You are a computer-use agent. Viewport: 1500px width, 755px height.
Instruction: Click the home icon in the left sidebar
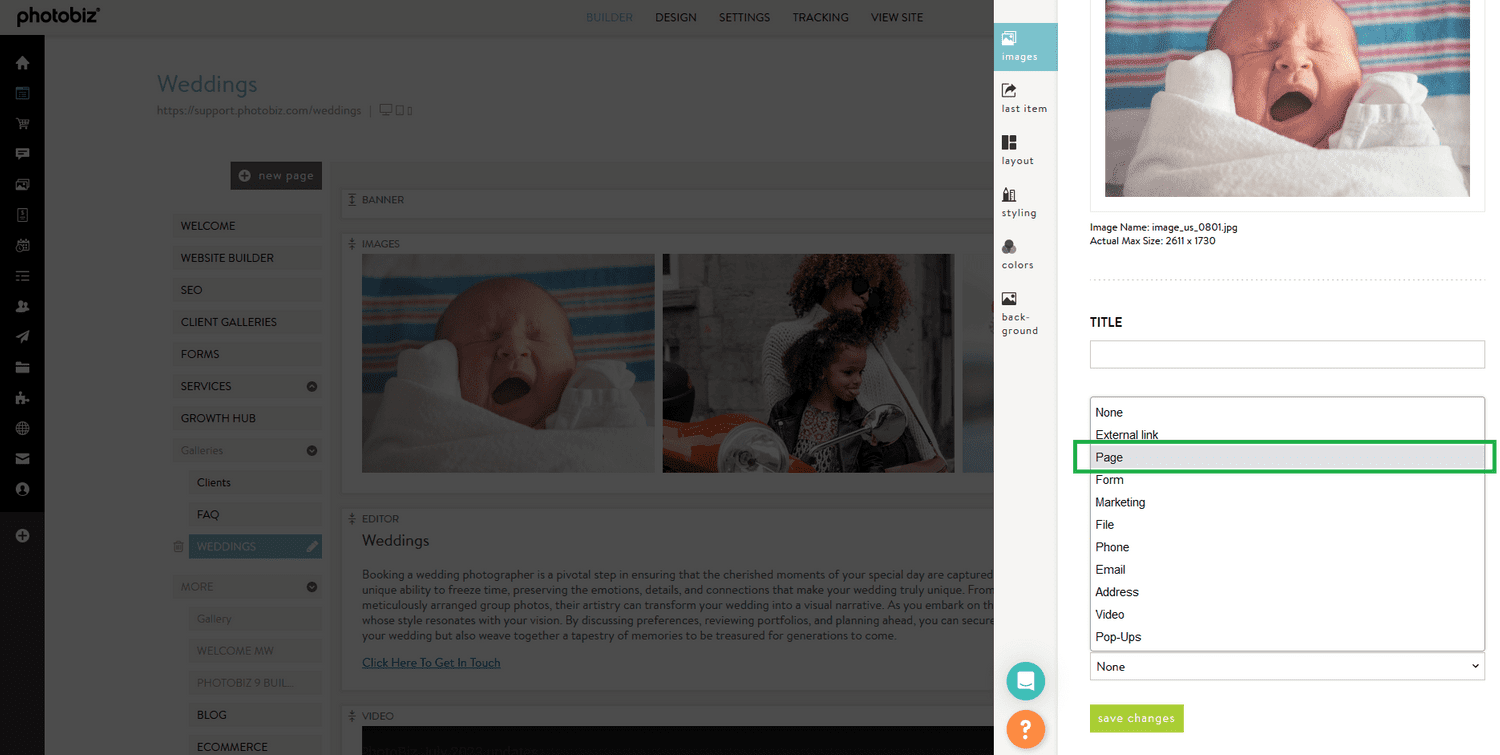coord(22,62)
